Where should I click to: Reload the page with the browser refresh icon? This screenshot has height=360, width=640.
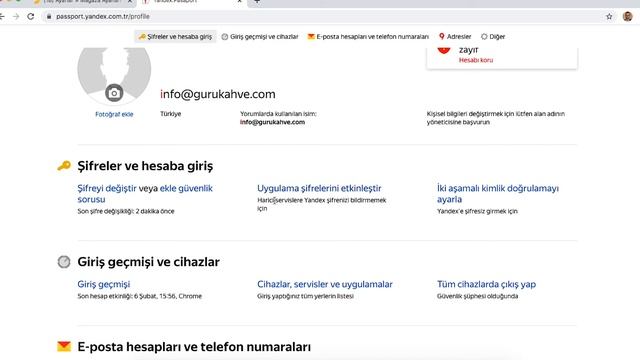pyautogui.click(x=31, y=16)
